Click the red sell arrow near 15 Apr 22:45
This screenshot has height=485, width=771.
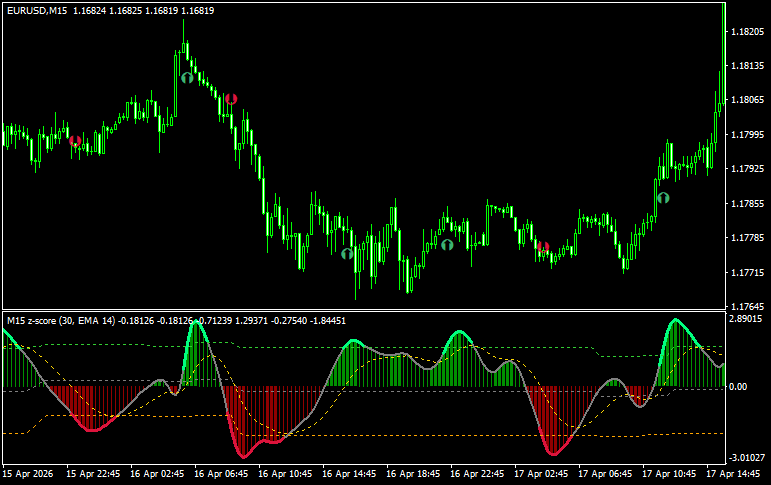click(75, 141)
